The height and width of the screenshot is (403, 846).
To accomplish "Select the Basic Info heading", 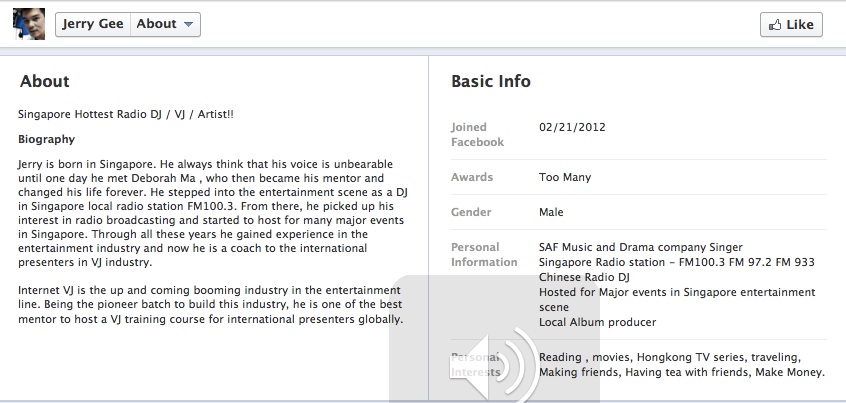I will pyautogui.click(x=490, y=82).
